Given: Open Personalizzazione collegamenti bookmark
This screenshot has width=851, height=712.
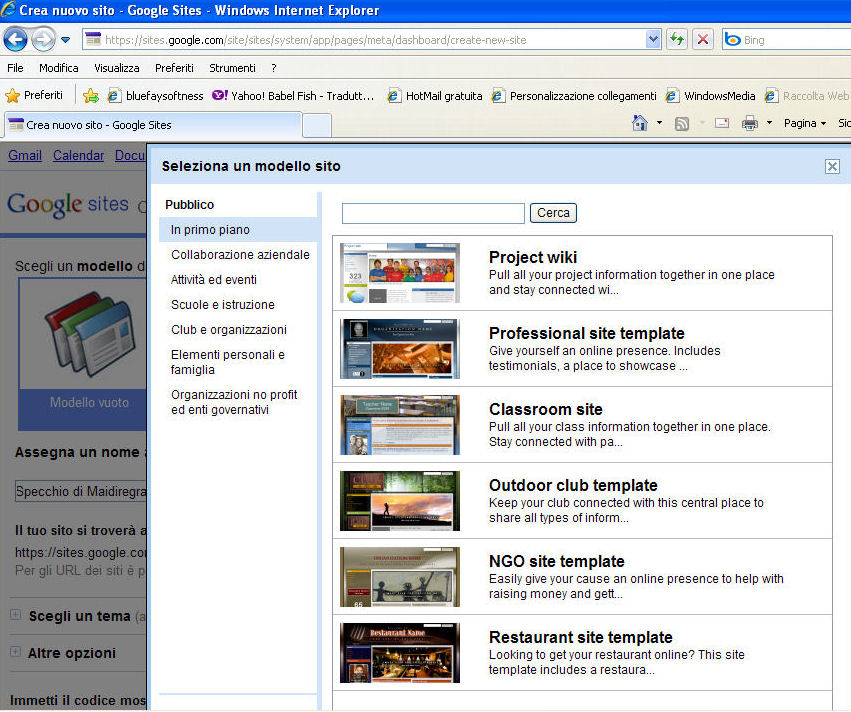Looking at the screenshot, I should tap(574, 96).
